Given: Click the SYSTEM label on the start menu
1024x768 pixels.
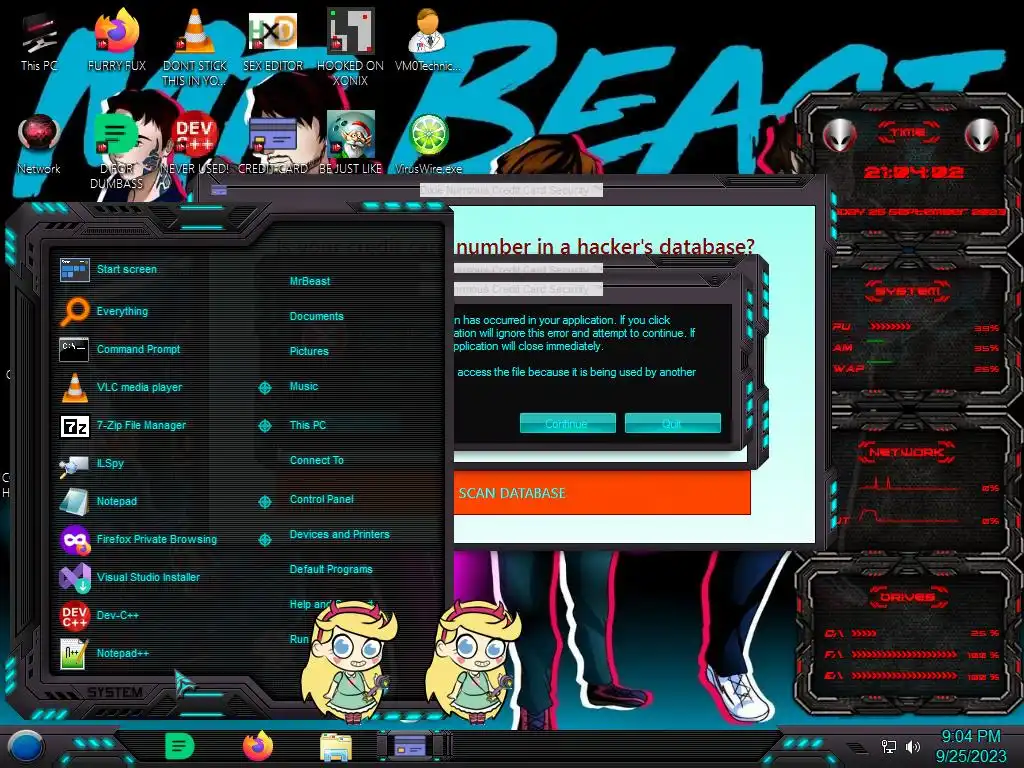Looking at the screenshot, I should (x=115, y=692).
